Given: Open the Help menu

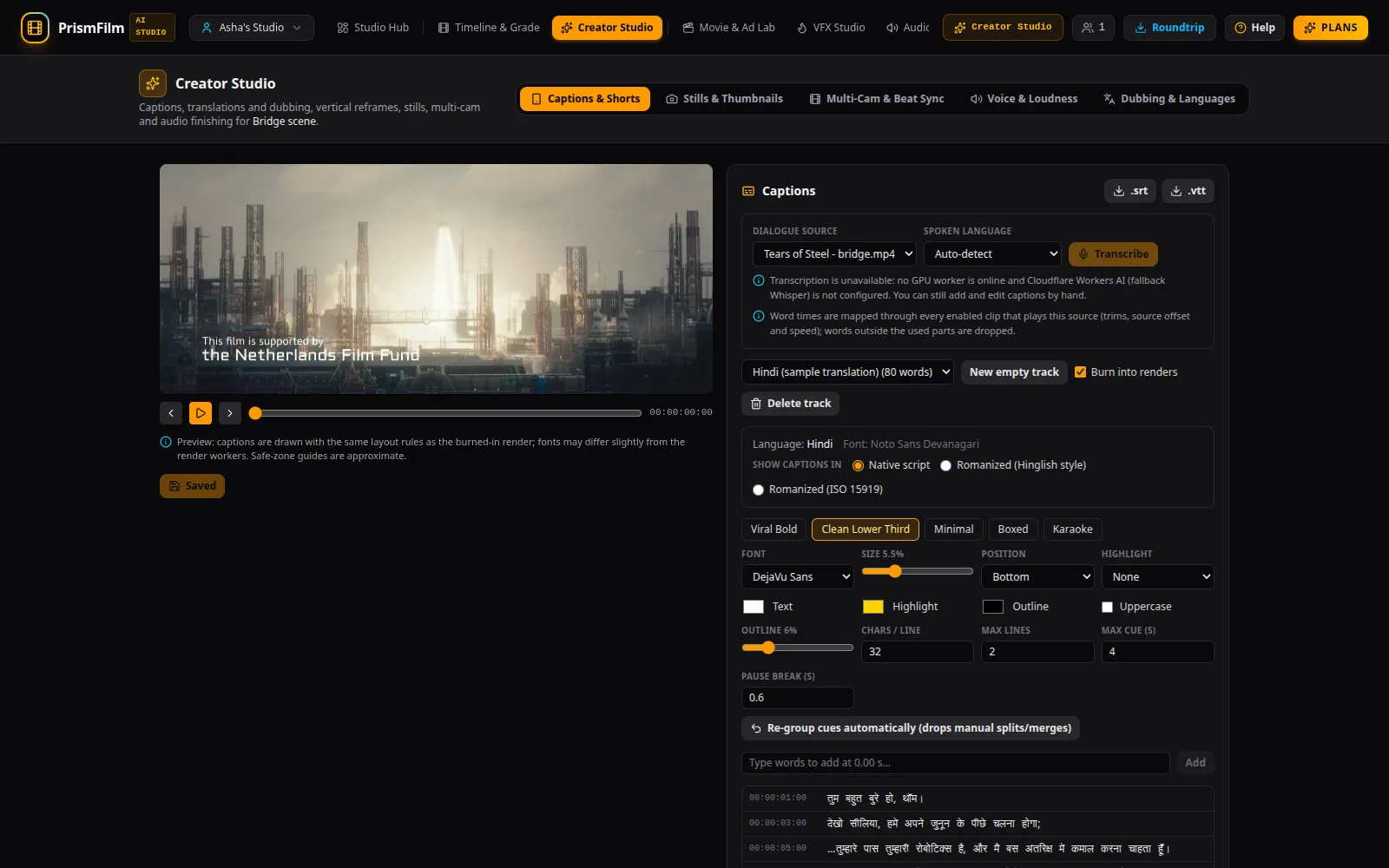Looking at the screenshot, I should pyautogui.click(x=1254, y=28).
